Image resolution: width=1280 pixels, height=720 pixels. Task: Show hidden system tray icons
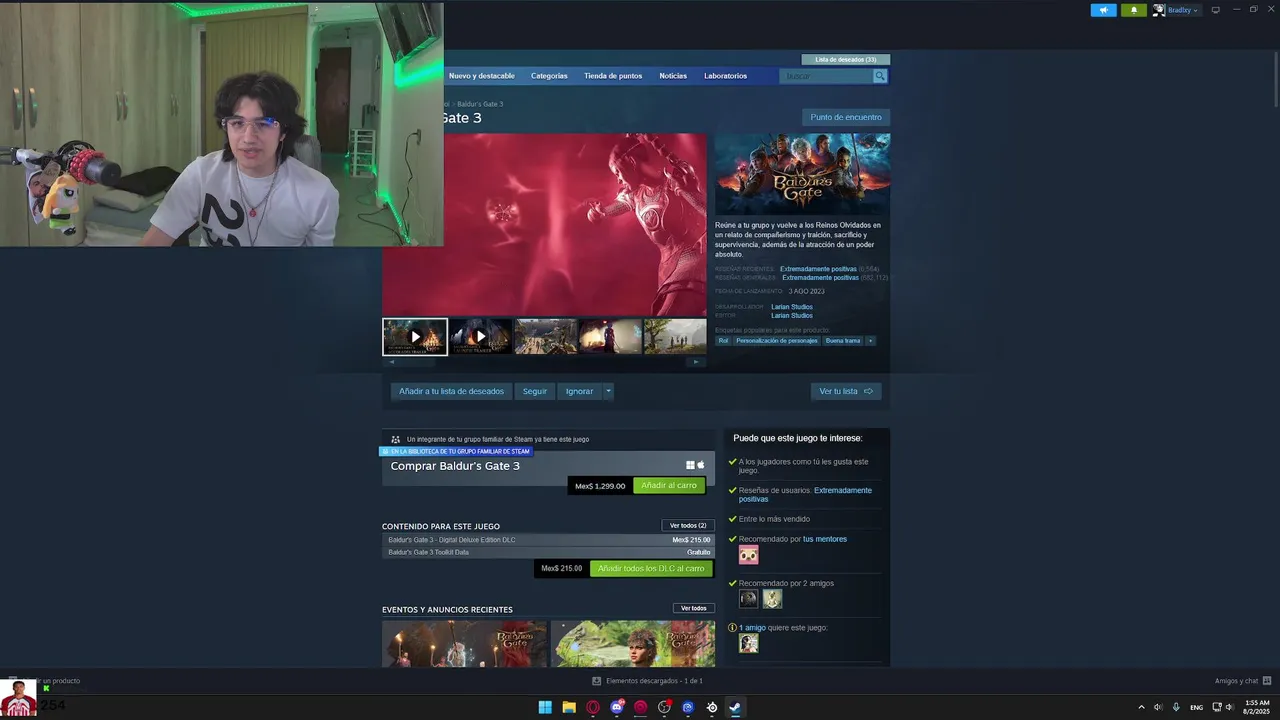(1141, 707)
